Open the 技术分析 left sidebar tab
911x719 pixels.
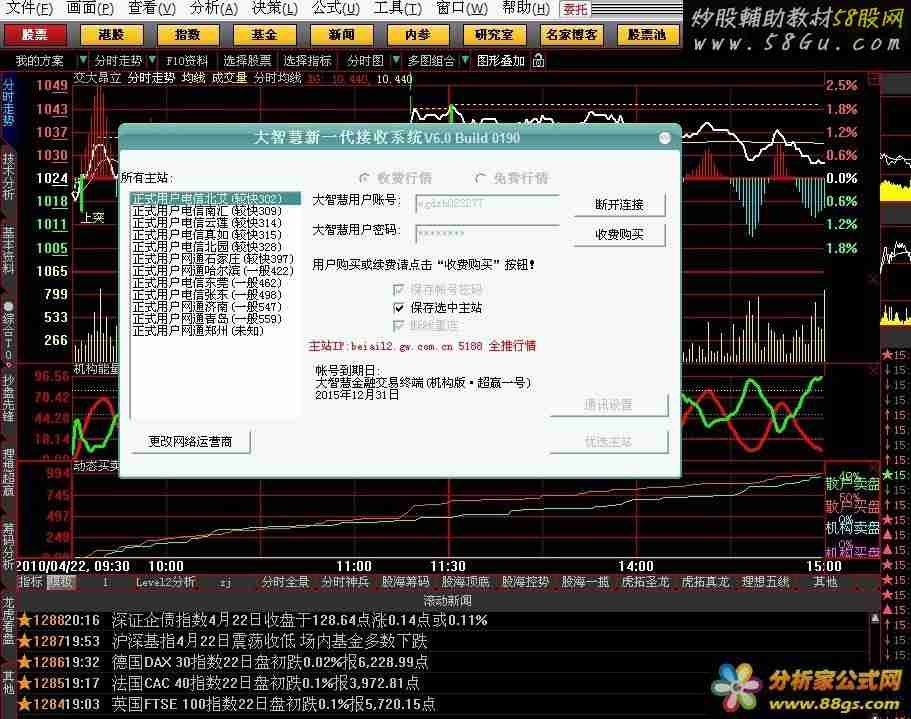coord(8,176)
